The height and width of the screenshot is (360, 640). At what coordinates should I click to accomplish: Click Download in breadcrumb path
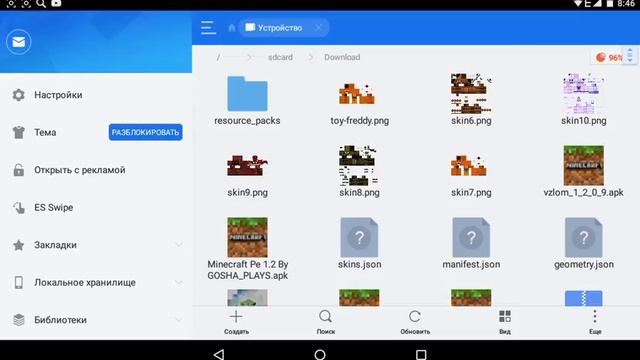pos(342,57)
